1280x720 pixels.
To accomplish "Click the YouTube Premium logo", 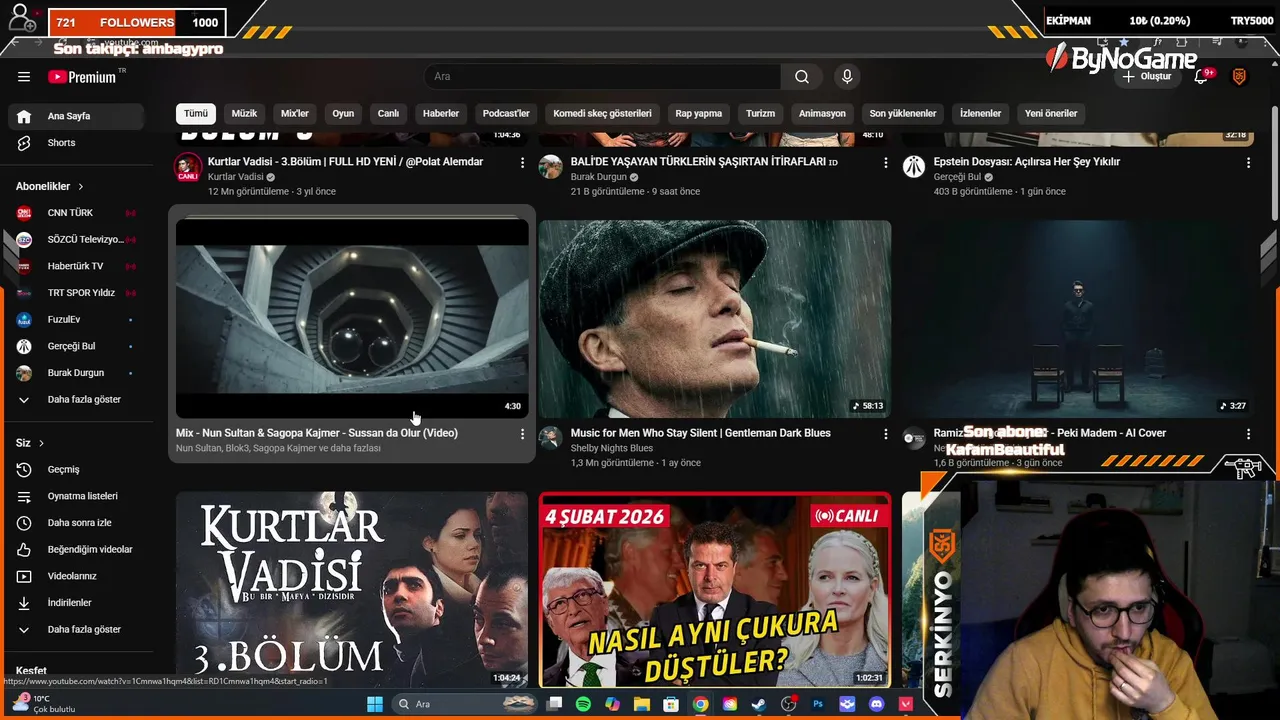I will (83, 77).
